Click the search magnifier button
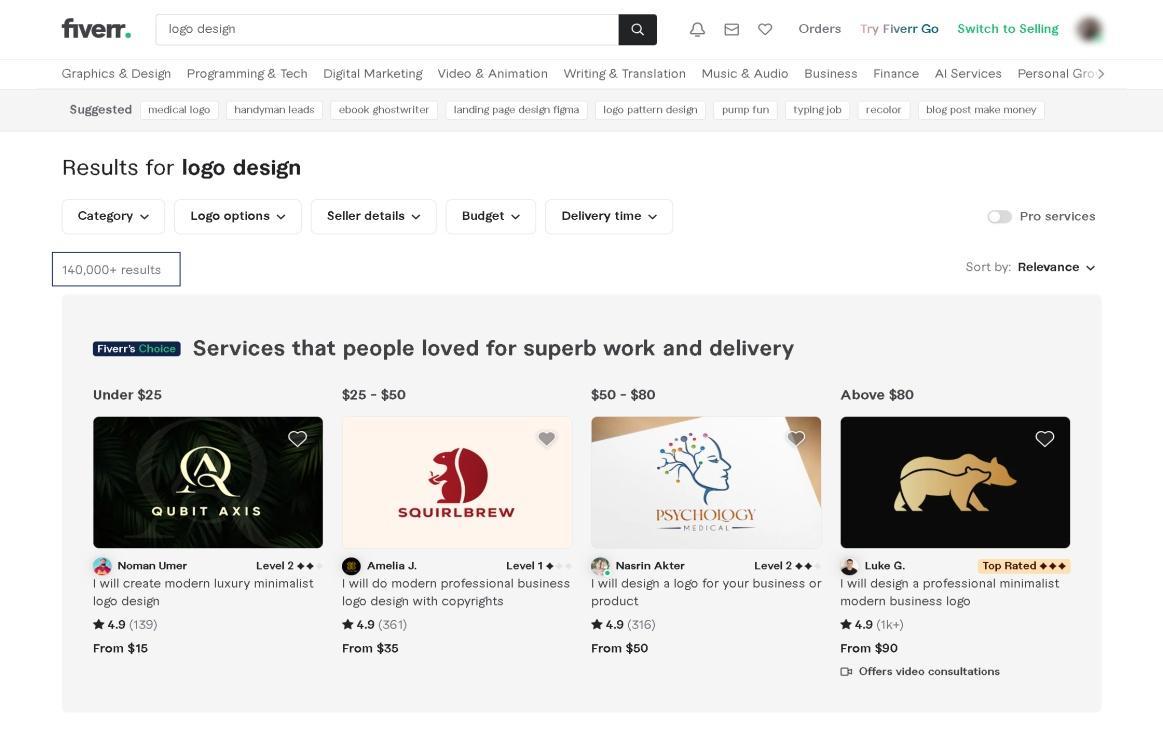Screen dimensions: 1163x744 pyautogui.click(x=638, y=30)
